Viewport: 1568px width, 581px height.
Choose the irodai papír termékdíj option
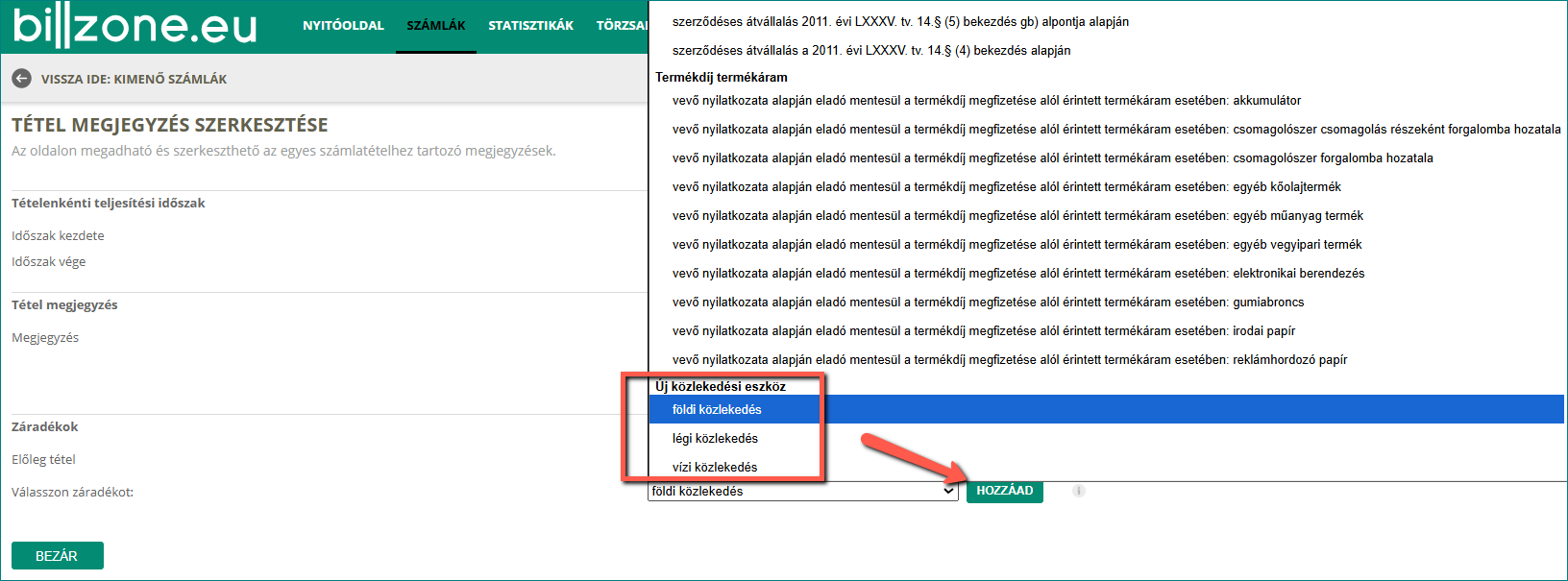point(983,331)
